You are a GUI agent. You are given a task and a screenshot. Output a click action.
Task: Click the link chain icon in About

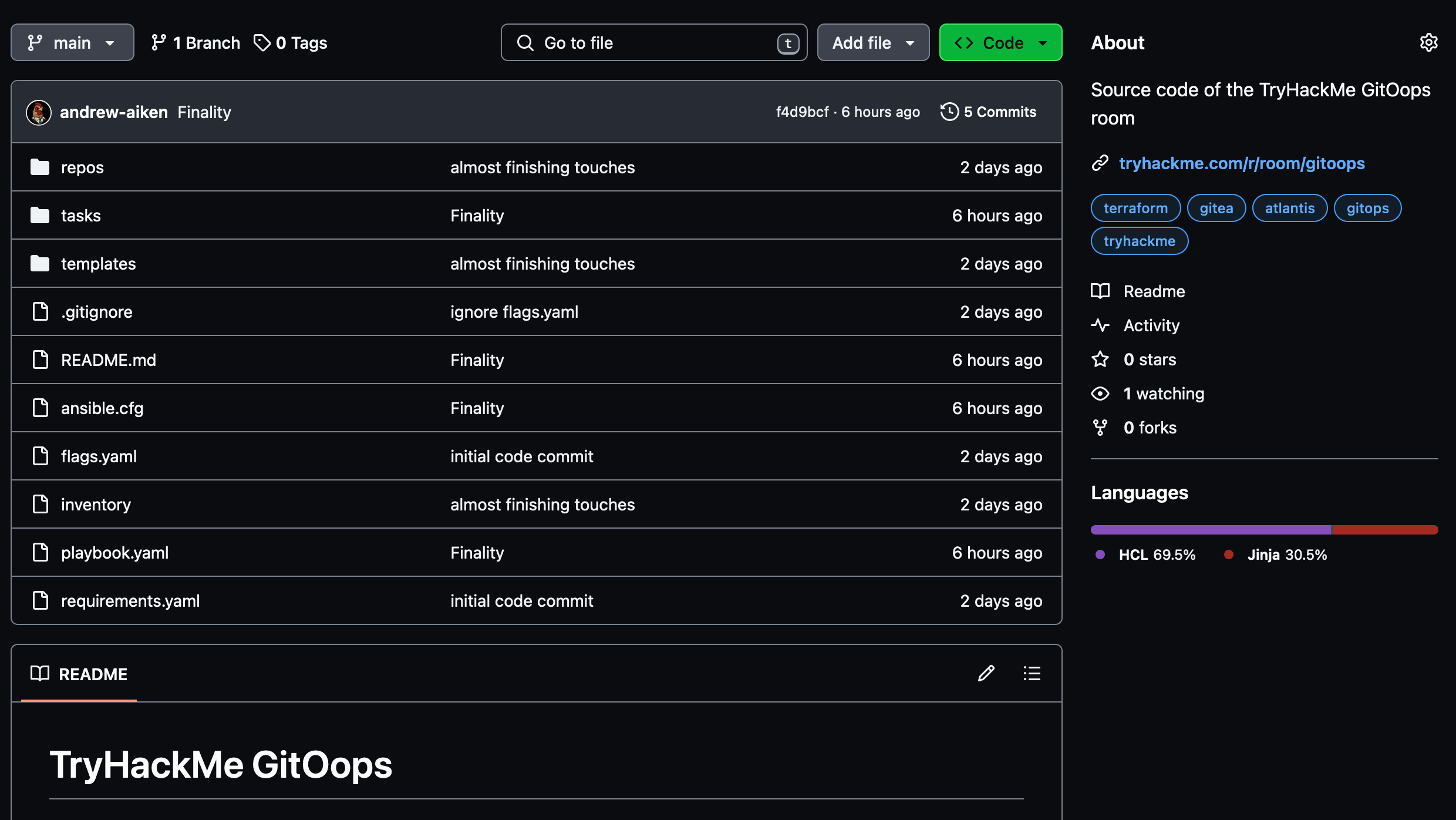(1100, 163)
